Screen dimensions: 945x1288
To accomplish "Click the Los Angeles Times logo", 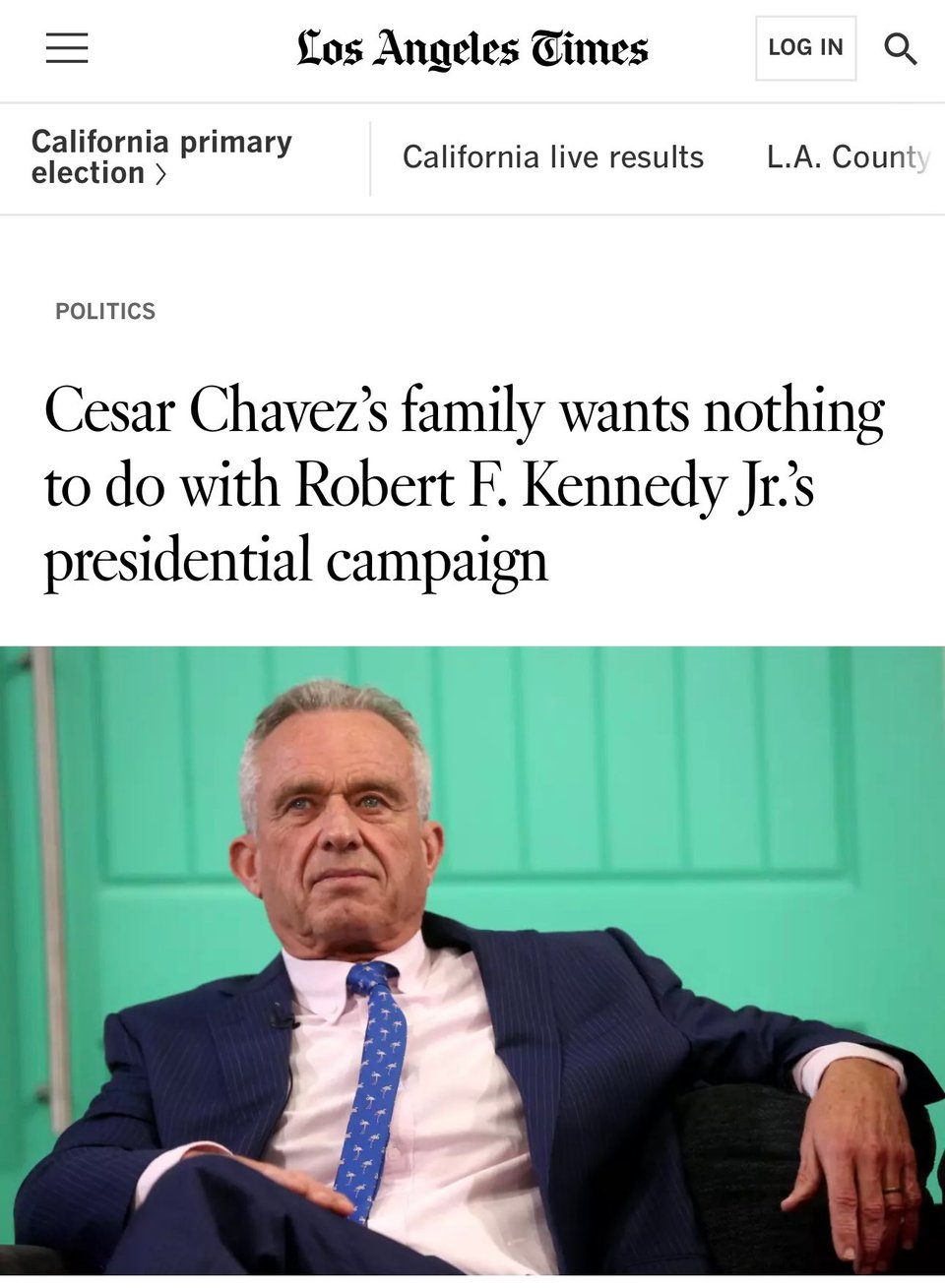I will 472,49.
